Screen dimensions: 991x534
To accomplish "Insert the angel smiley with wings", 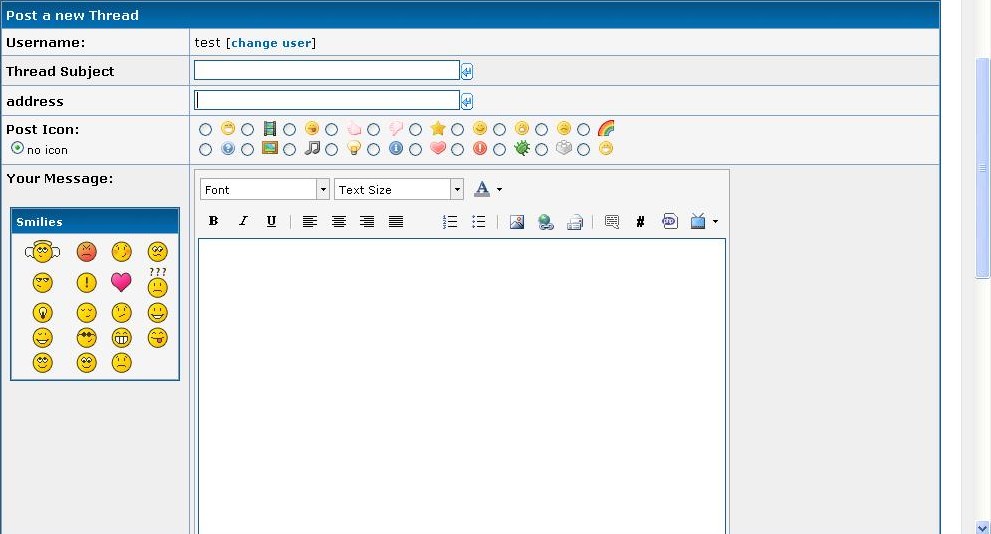I will click(x=42, y=252).
